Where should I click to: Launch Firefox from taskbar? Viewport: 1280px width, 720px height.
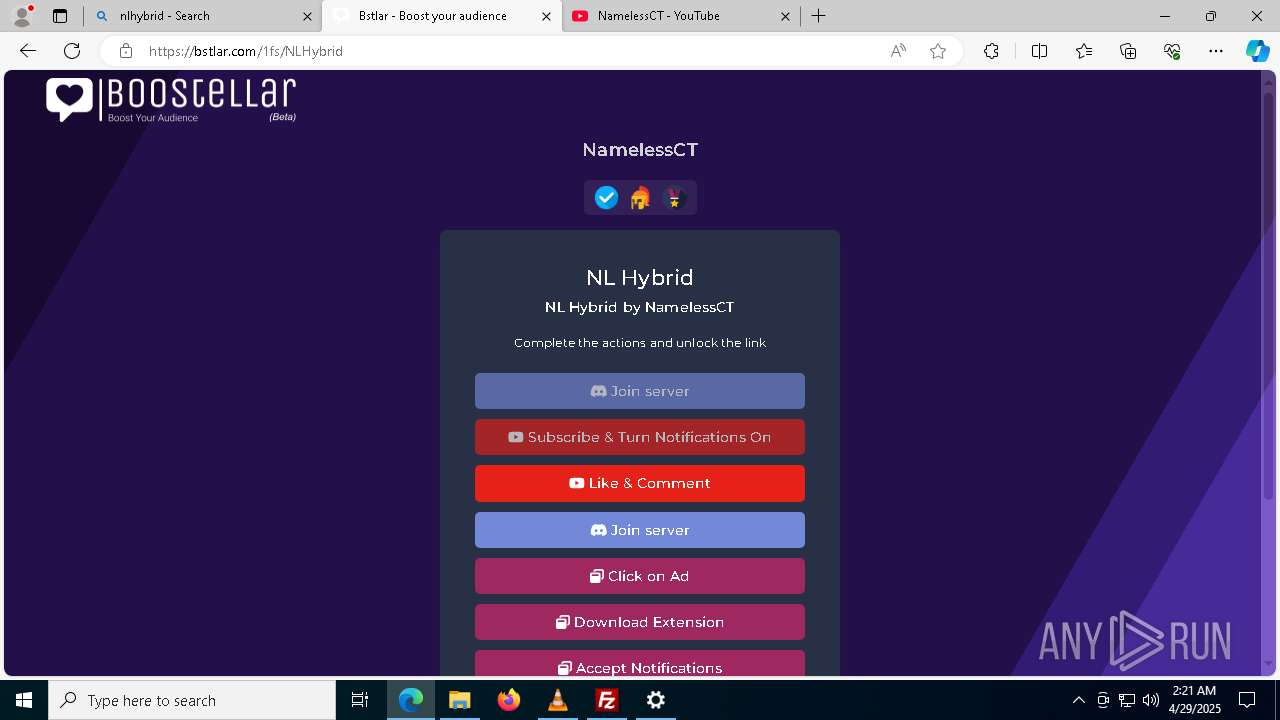click(x=509, y=700)
